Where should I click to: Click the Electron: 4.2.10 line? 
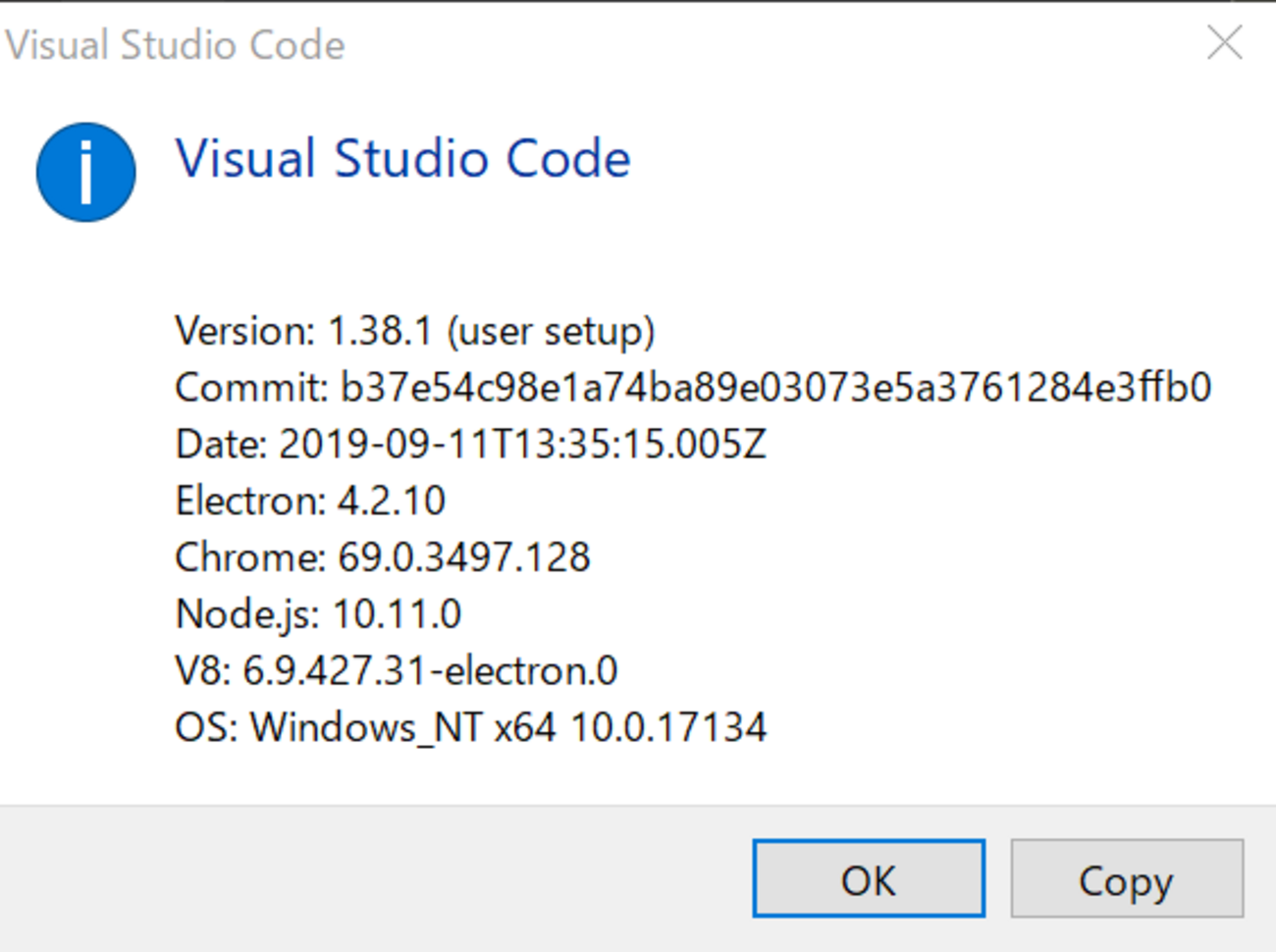coord(310,502)
